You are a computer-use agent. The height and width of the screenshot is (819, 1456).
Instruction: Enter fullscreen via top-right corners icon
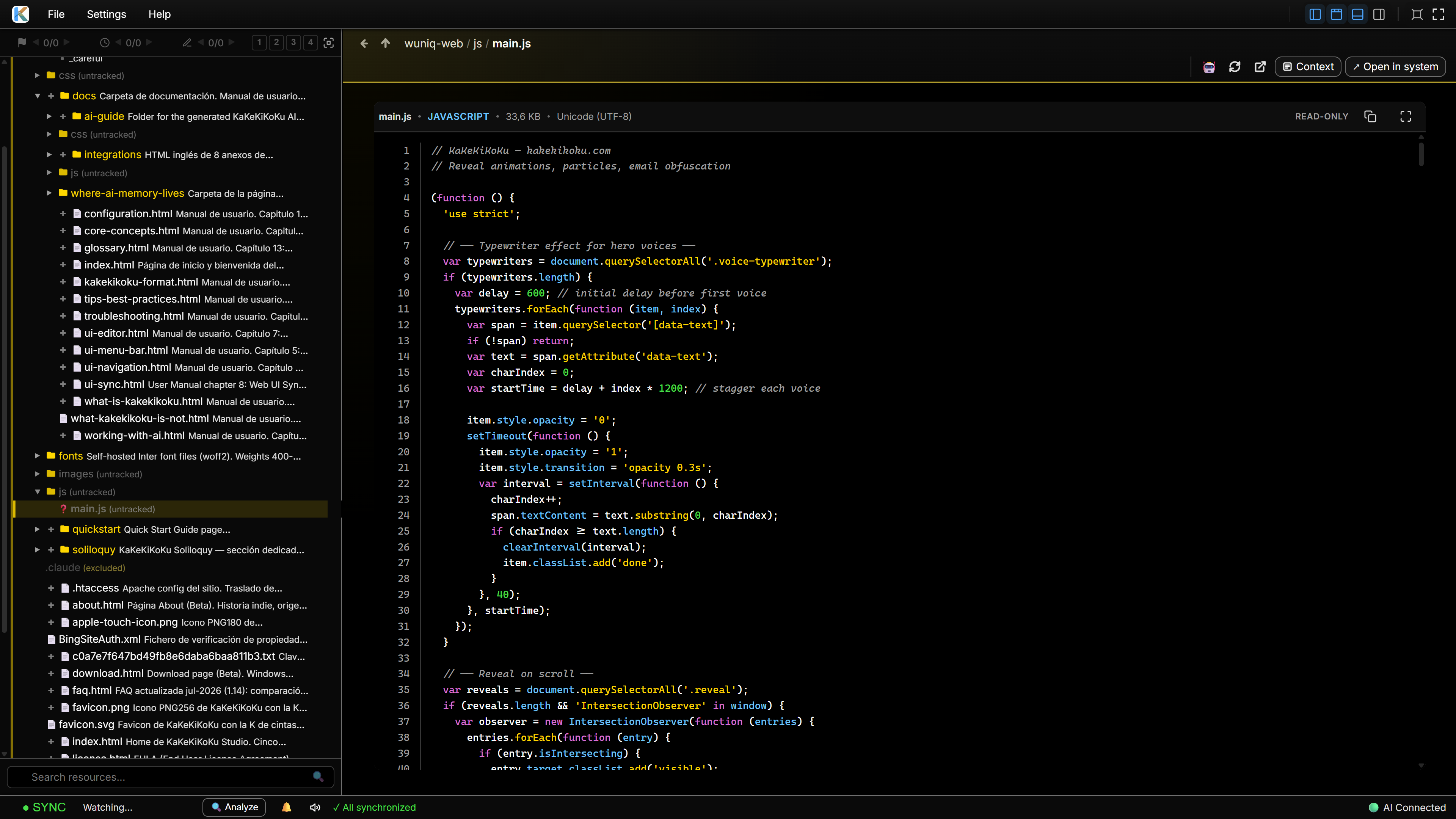point(1439,14)
